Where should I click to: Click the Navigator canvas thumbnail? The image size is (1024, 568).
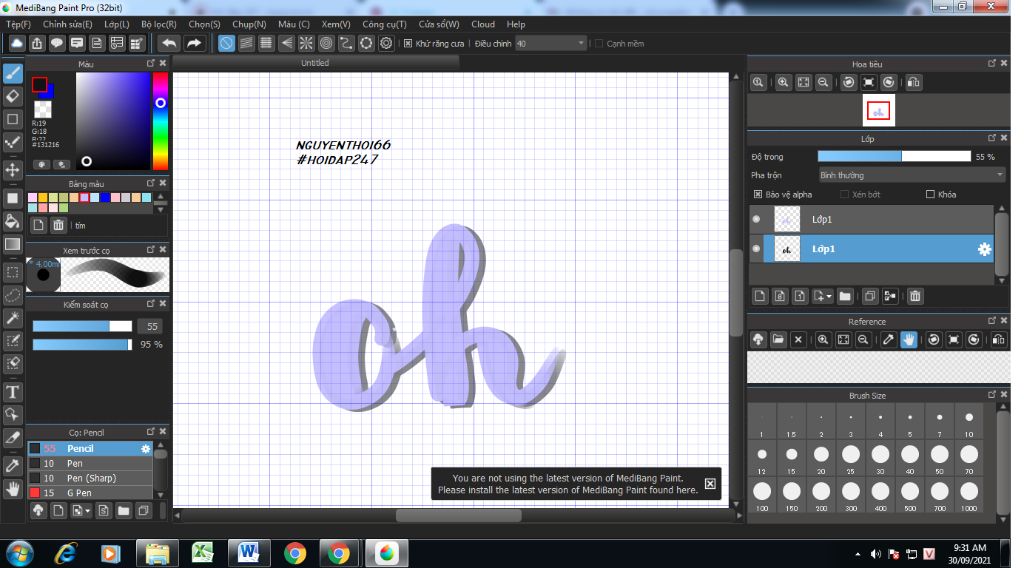point(878,111)
